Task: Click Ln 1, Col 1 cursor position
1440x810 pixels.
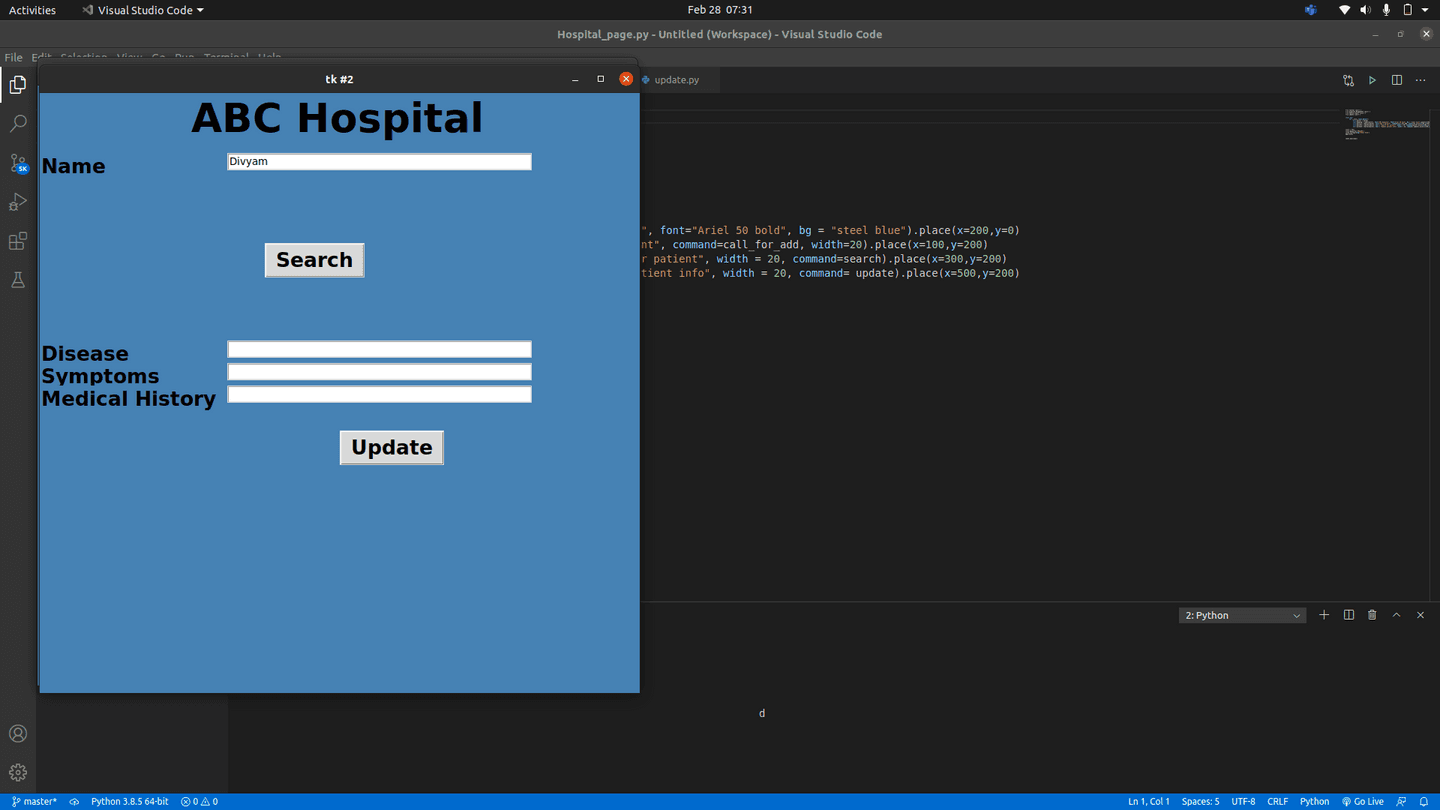Action: (1149, 801)
